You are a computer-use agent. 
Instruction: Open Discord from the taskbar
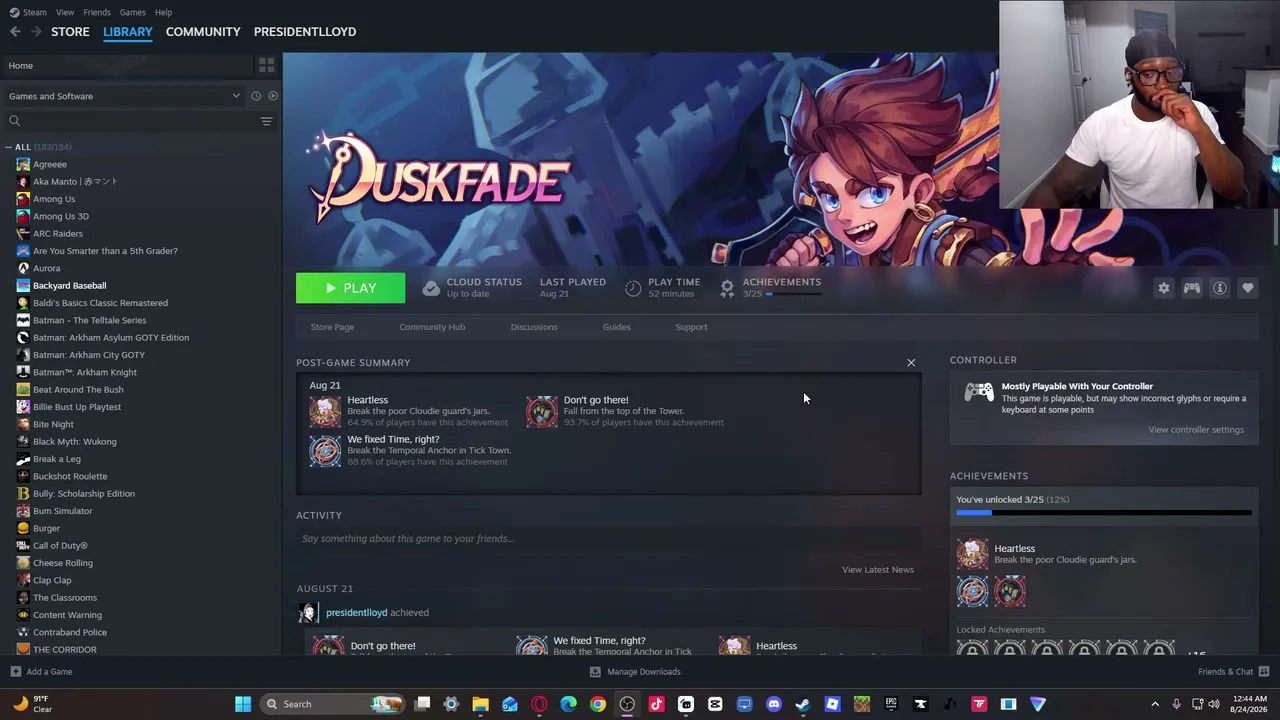click(773, 704)
